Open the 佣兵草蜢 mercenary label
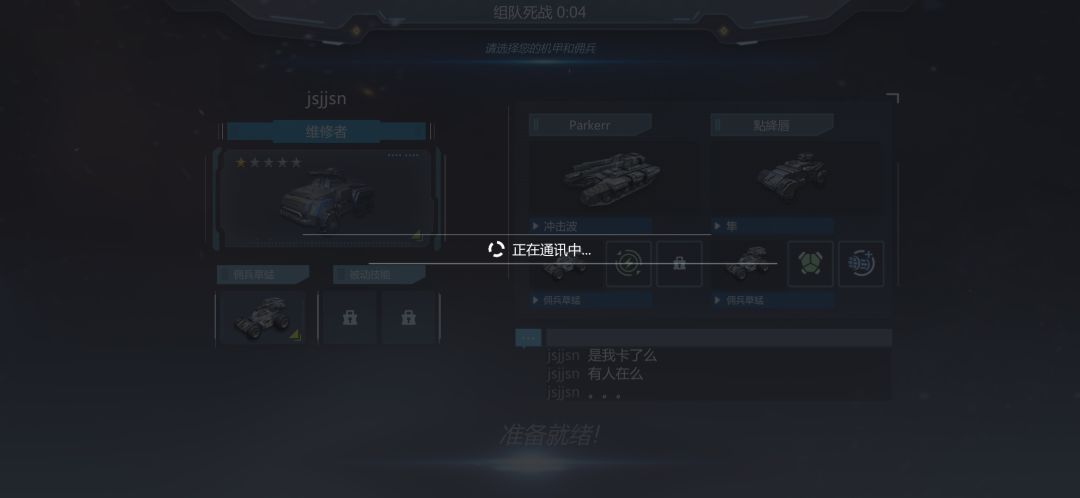This screenshot has height=498, width=1080. pos(262,274)
